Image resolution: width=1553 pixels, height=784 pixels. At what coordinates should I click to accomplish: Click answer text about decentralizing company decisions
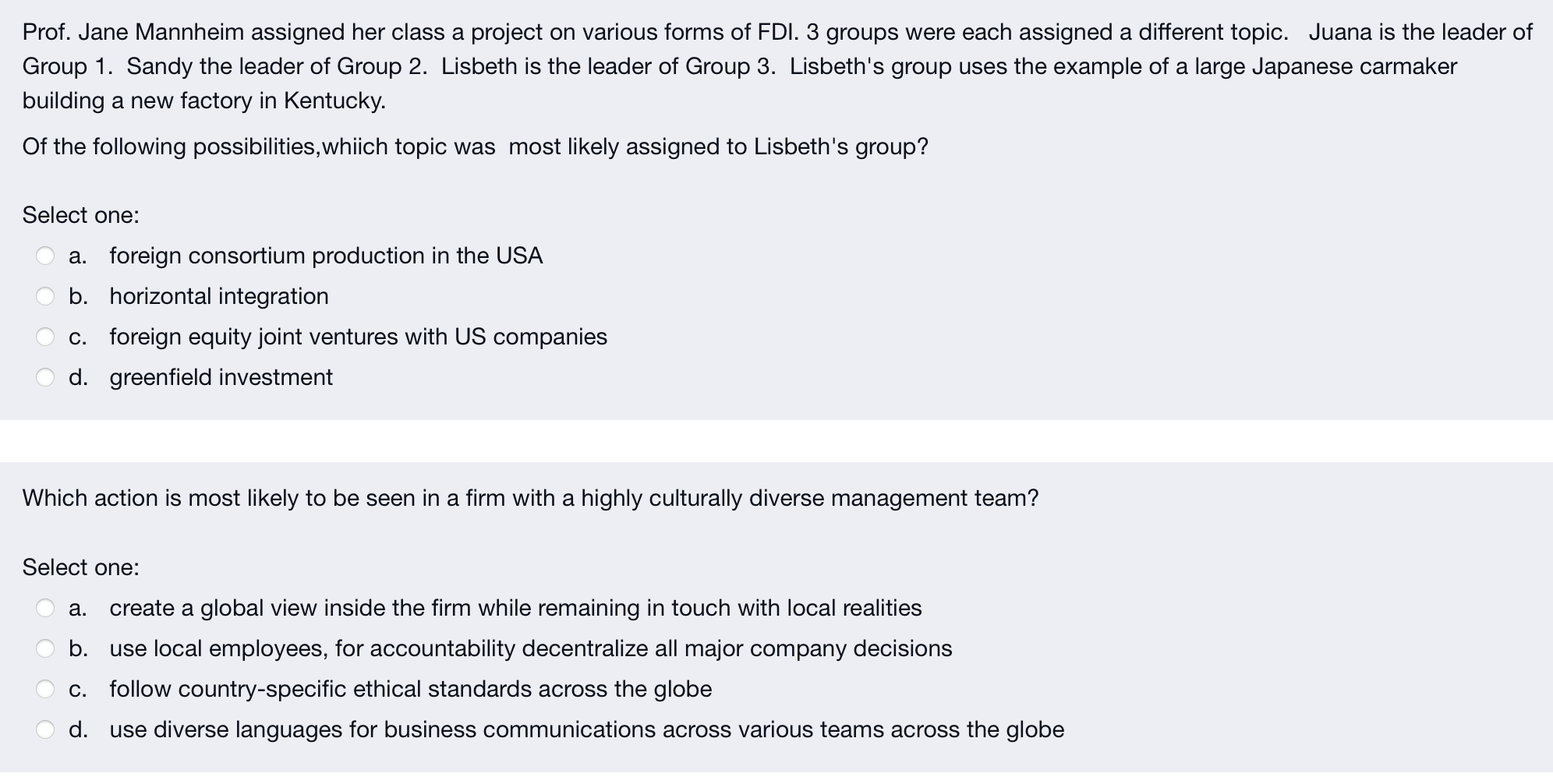[x=531, y=648]
